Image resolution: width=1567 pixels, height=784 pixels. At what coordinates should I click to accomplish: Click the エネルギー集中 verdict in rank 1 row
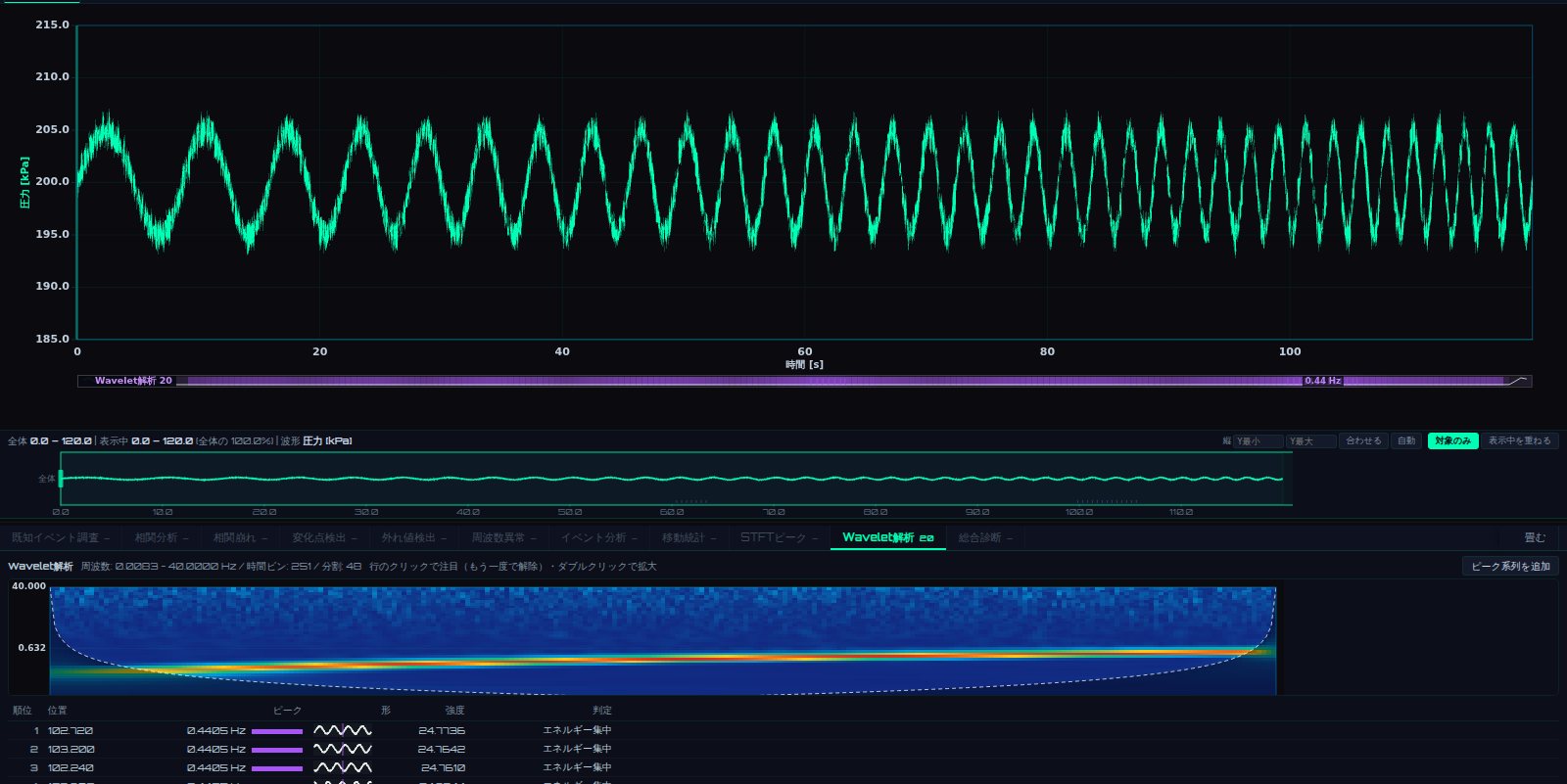click(577, 730)
